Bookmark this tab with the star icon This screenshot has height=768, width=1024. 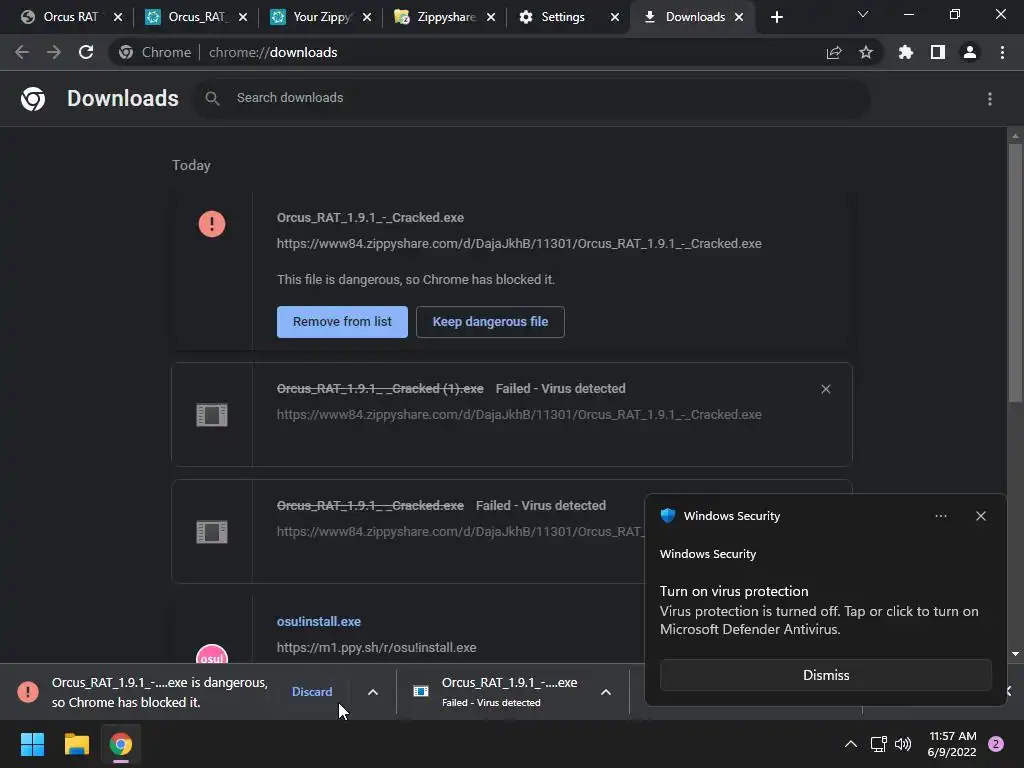(x=866, y=52)
